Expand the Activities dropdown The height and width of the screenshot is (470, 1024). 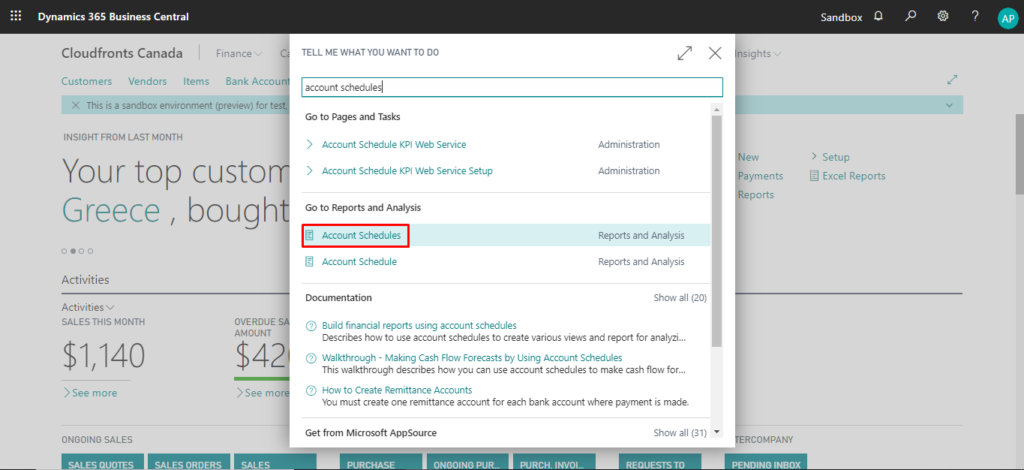pos(88,307)
